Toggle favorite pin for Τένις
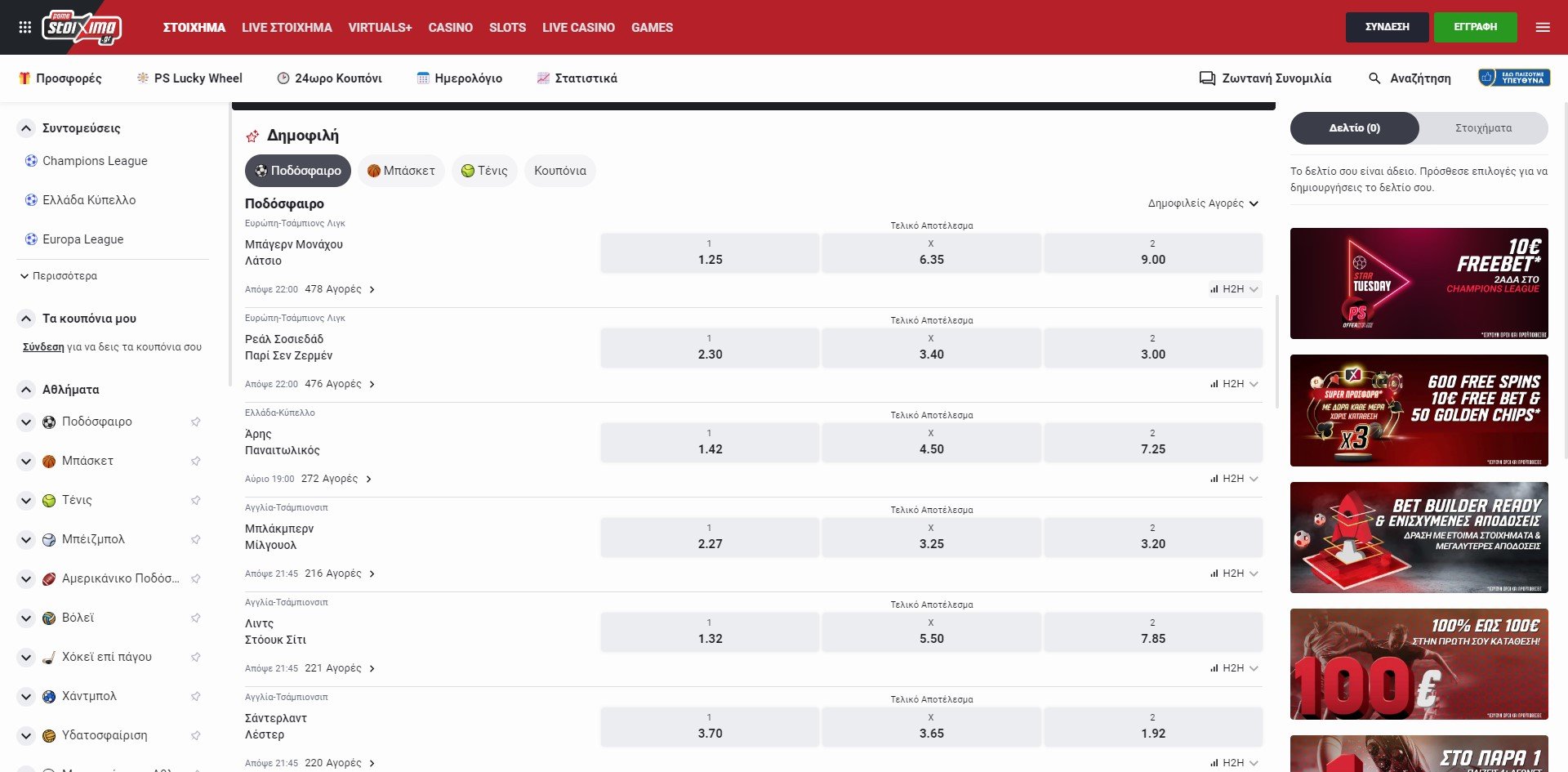This screenshot has height=772, width=1568. (x=196, y=501)
